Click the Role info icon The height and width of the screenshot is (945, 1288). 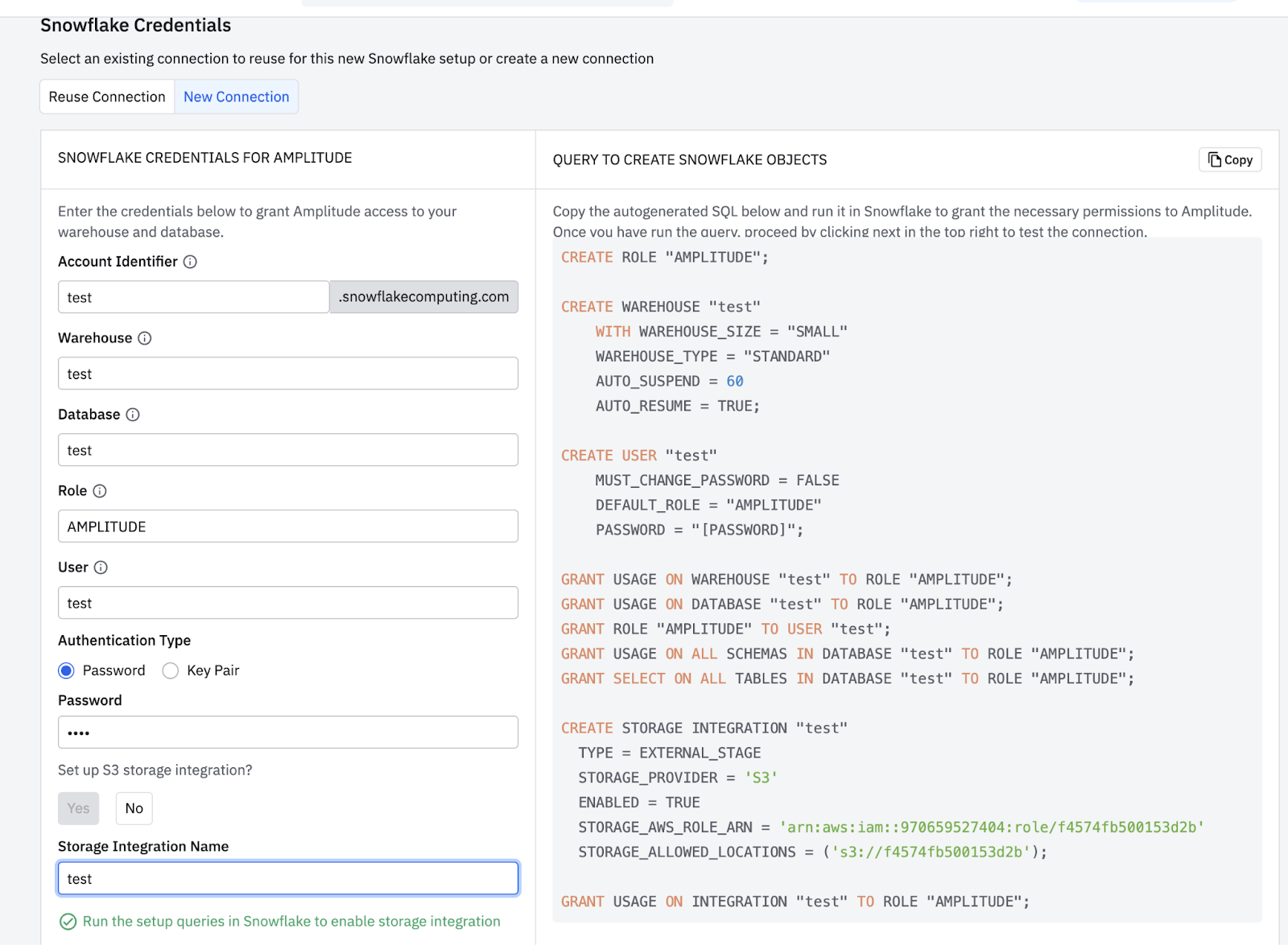coord(100,491)
